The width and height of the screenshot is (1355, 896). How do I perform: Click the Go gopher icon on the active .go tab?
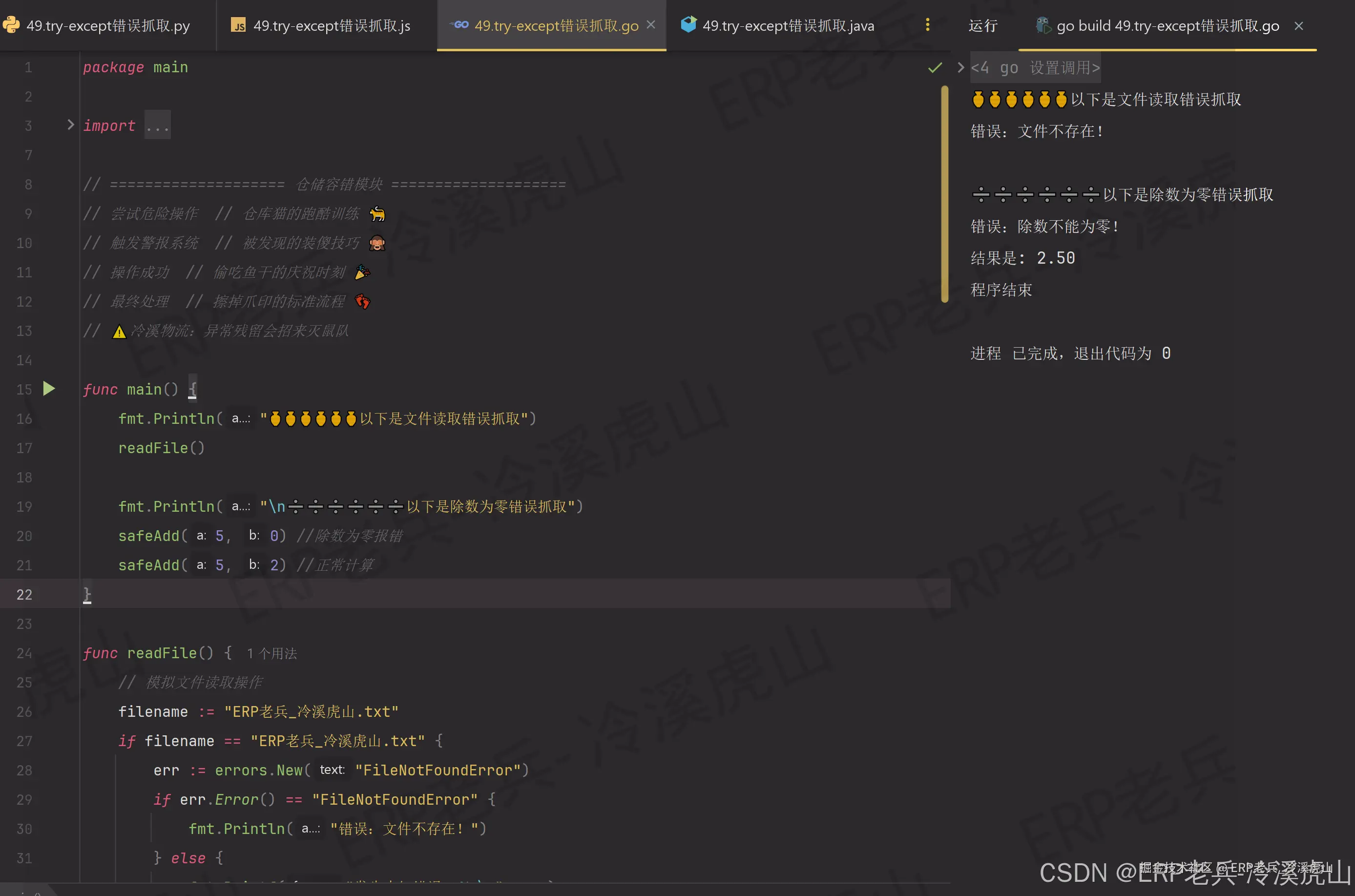point(459,25)
